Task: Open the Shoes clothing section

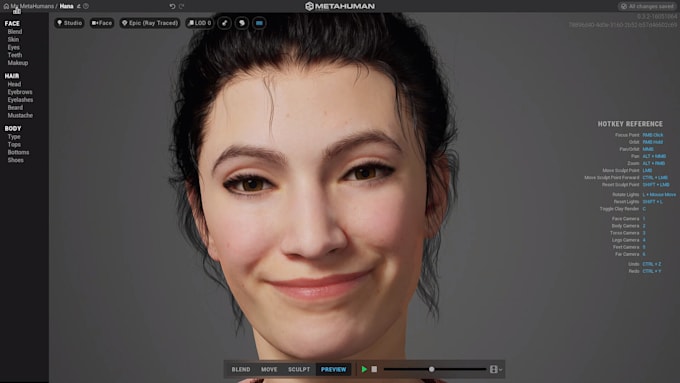Action: click(16, 160)
